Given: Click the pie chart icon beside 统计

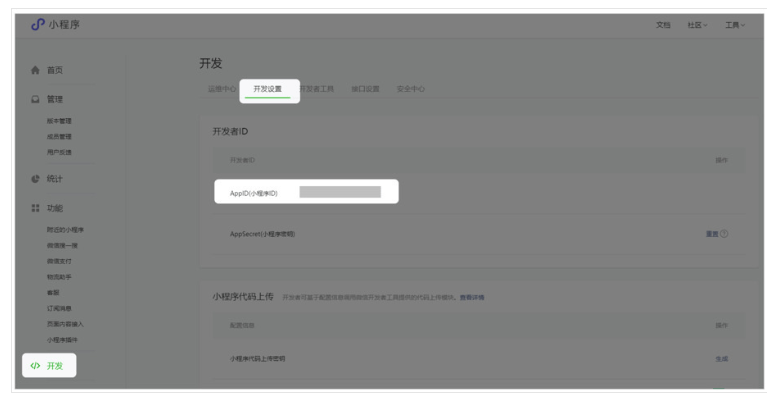Looking at the screenshot, I should [x=35, y=179].
